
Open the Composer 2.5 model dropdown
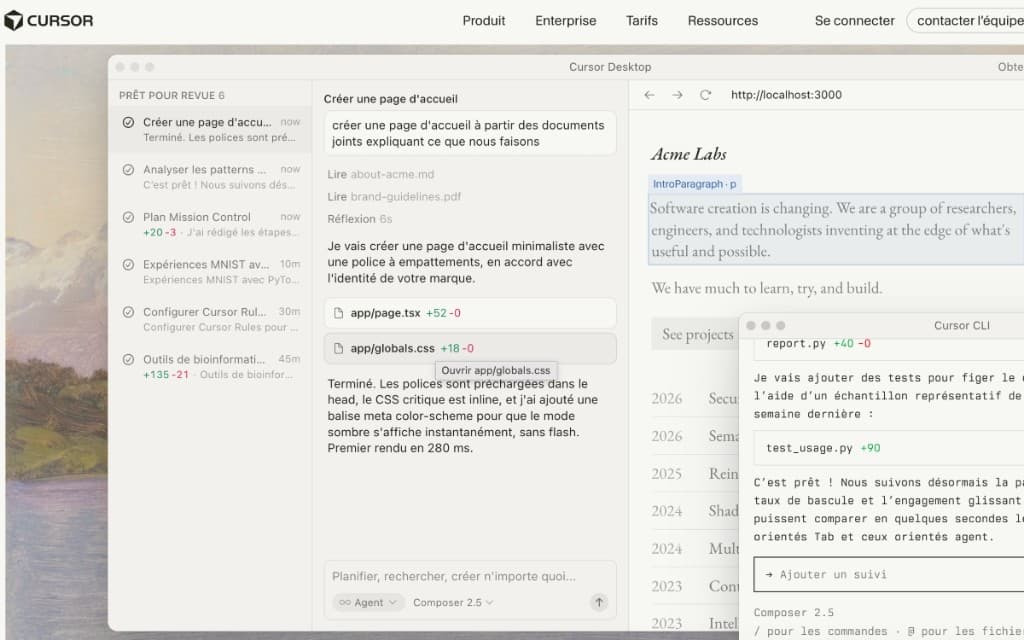453,602
